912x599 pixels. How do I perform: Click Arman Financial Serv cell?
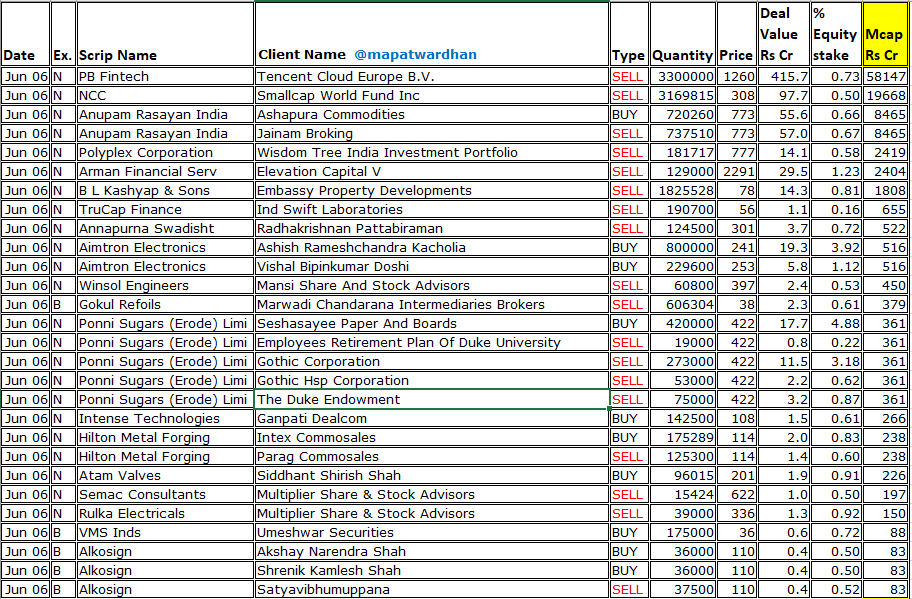(x=165, y=172)
